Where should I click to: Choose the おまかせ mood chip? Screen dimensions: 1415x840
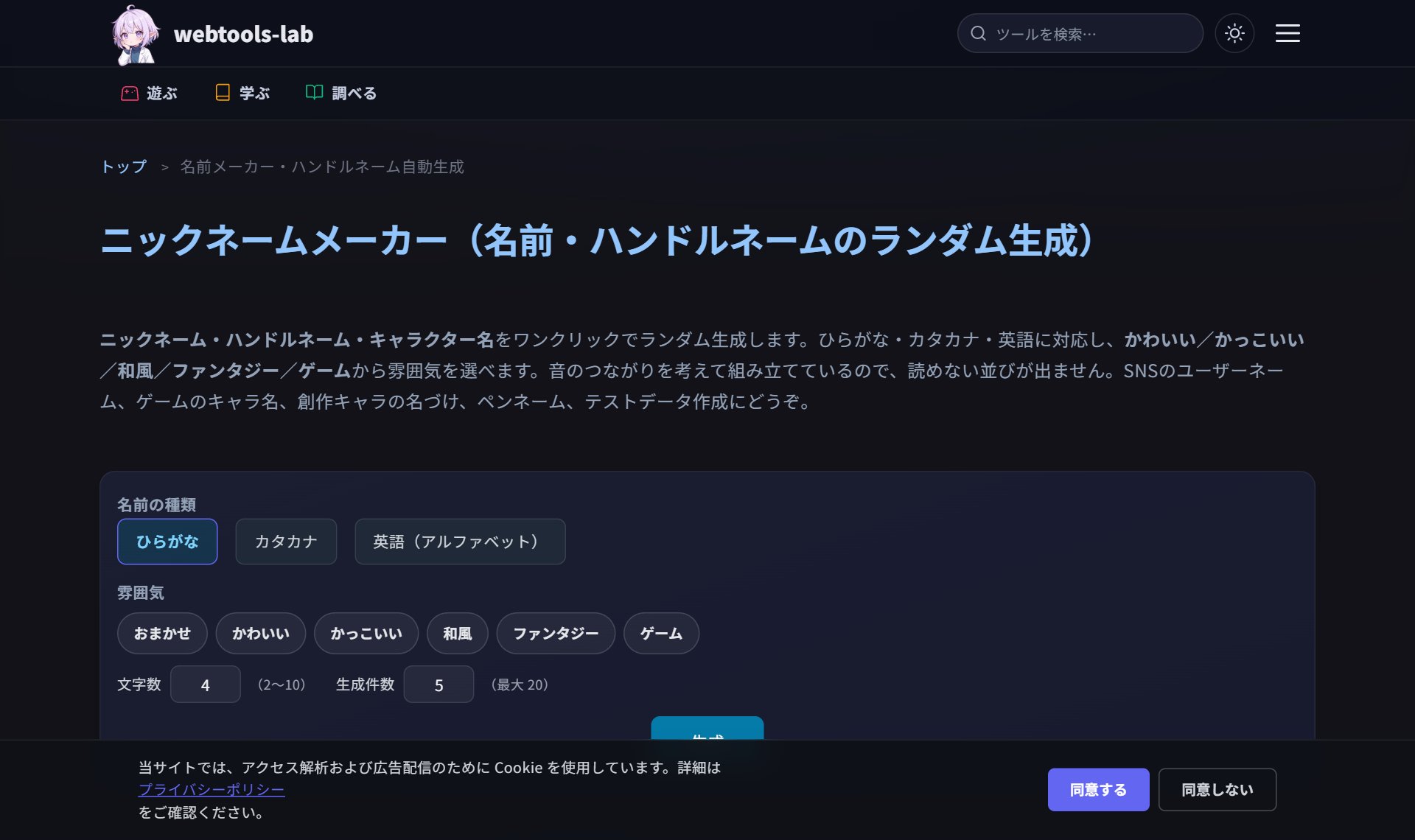[x=162, y=633]
